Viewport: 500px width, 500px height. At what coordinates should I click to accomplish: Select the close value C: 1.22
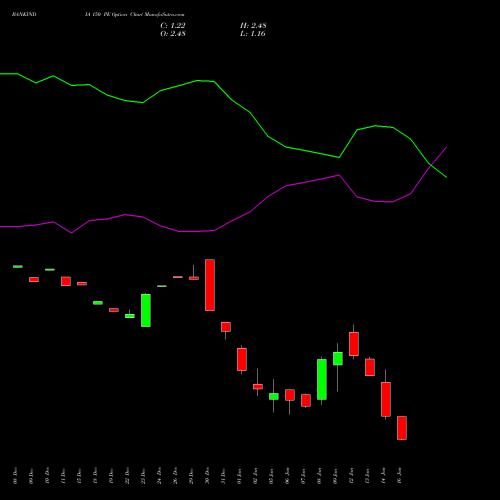point(173,26)
